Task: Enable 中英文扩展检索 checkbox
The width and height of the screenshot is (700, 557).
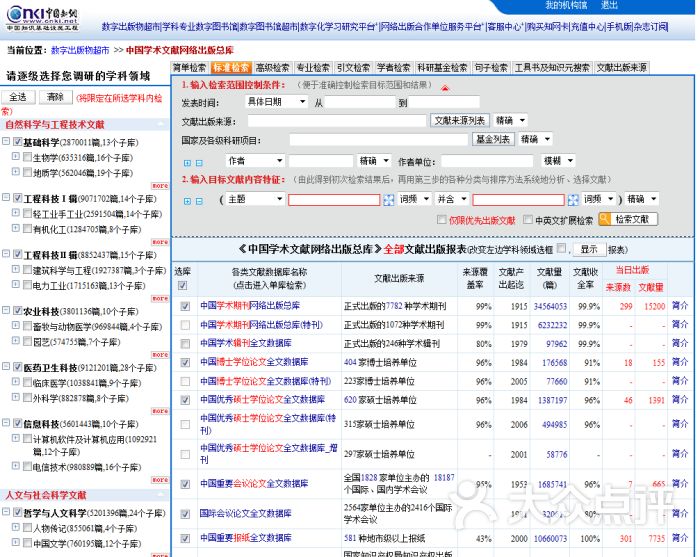Action: (x=528, y=220)
